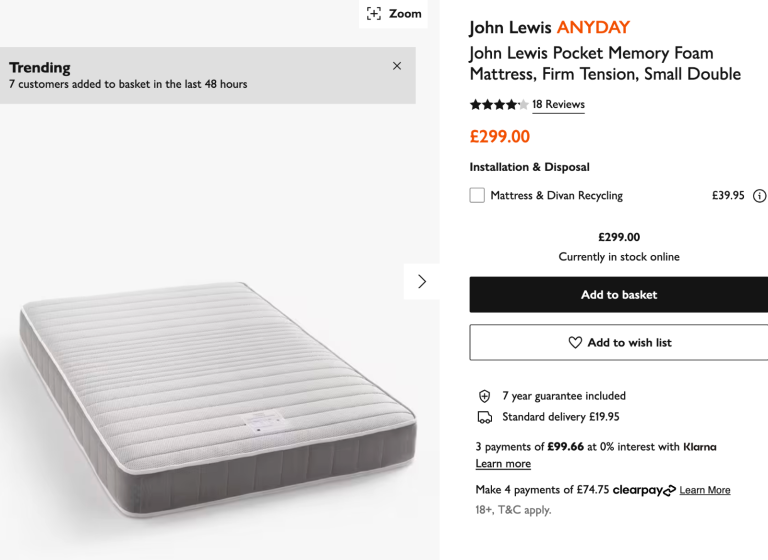Viewport: 768px width, 560px height.
Task: Click the guarantee shield icon
Action: coord(484,396)
